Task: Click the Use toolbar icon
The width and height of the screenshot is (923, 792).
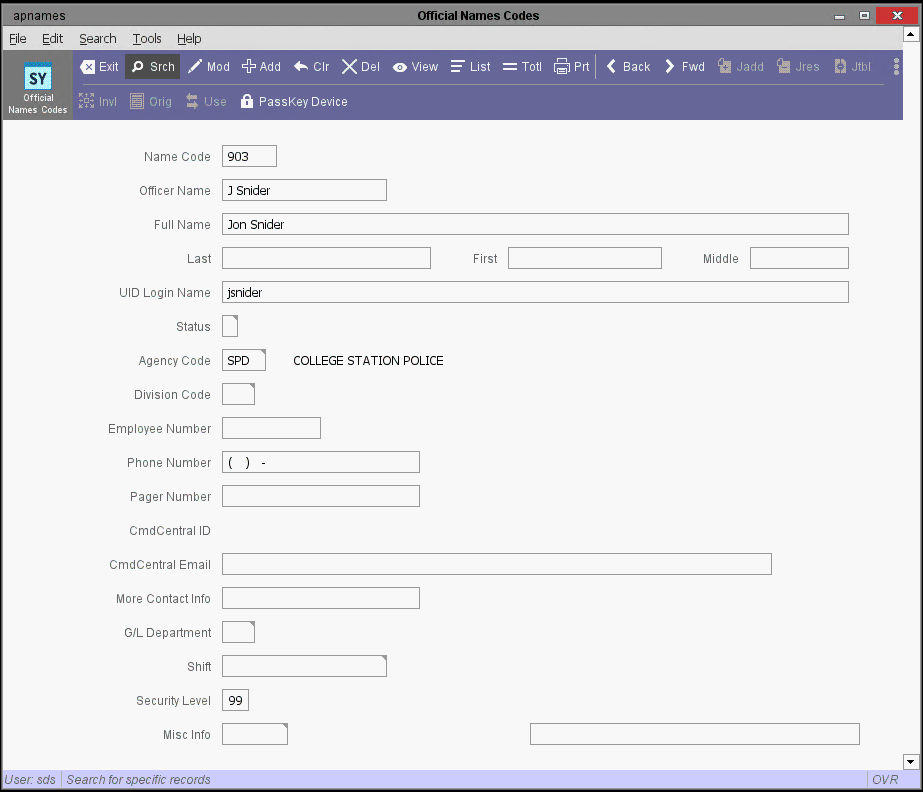Action: point(206,101)
